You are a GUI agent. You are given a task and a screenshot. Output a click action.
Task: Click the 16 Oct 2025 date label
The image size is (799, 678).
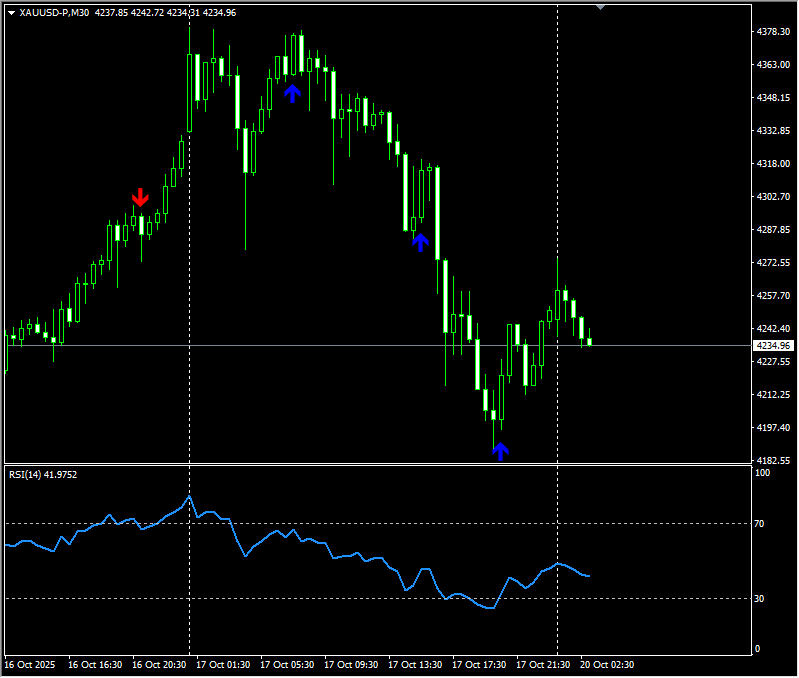(x=29, y=664)
